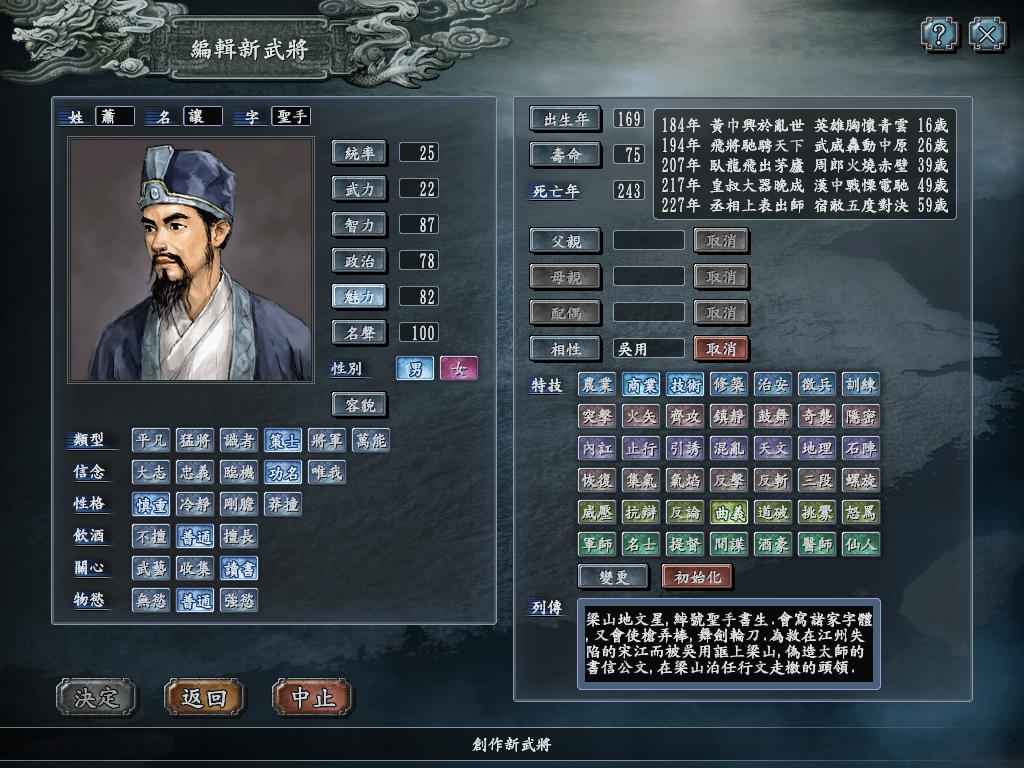Open the 容貌 portrait chooser
The width and height of the screenshot is (1024, 768).
pos(359,405)
